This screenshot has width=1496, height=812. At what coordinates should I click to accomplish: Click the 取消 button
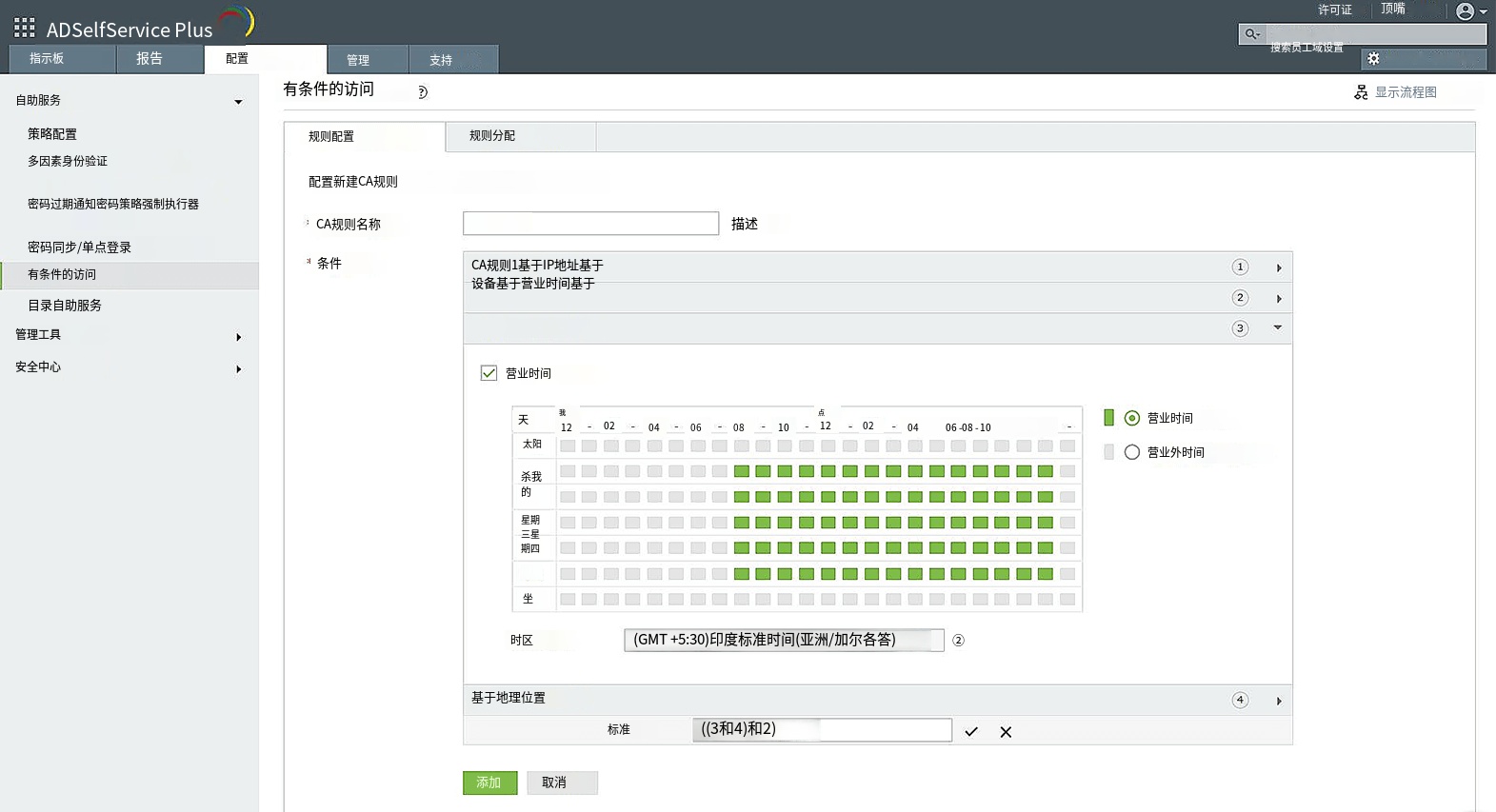tap(554, 782)
